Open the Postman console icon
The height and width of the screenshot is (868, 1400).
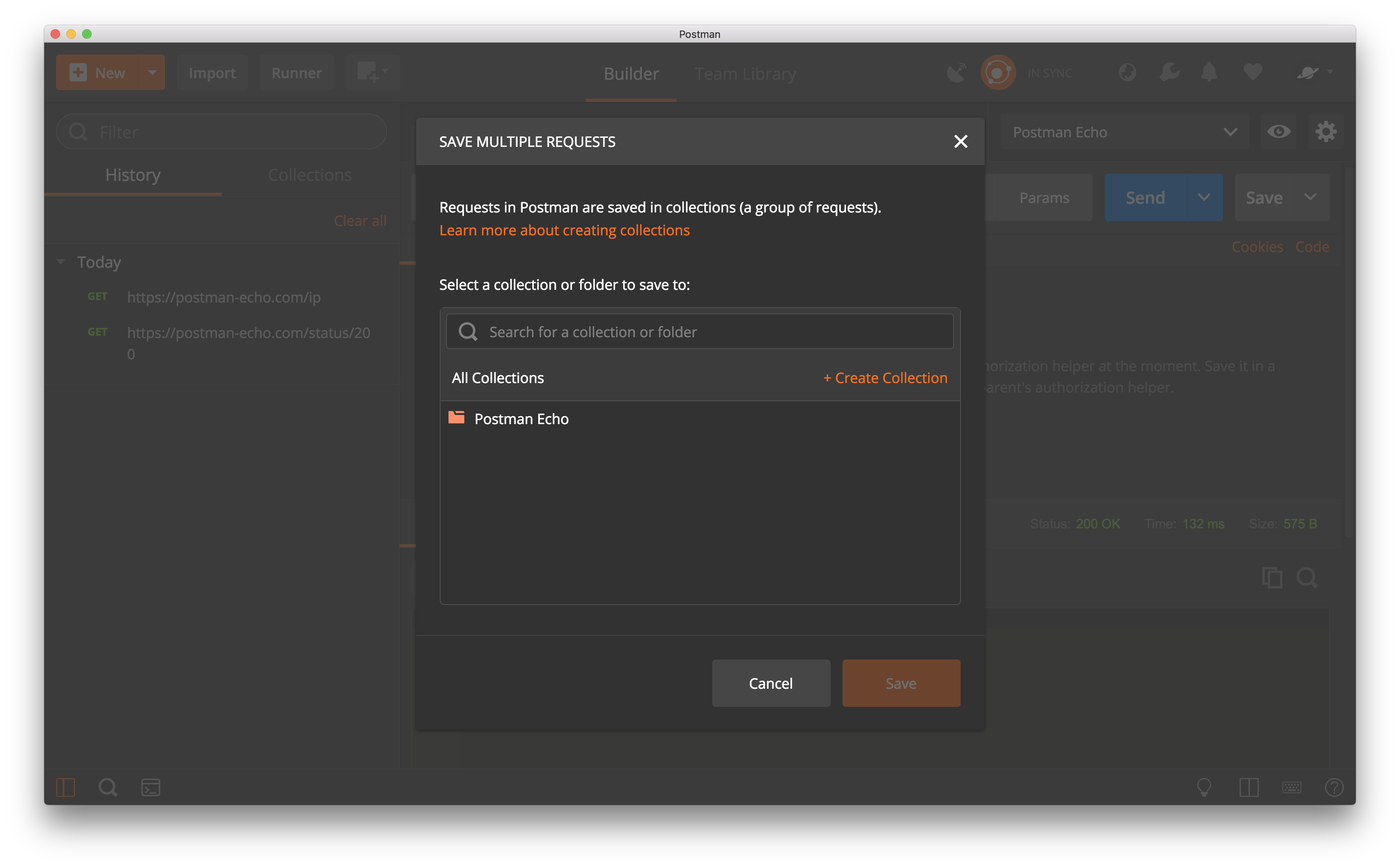tap(150, 787)
